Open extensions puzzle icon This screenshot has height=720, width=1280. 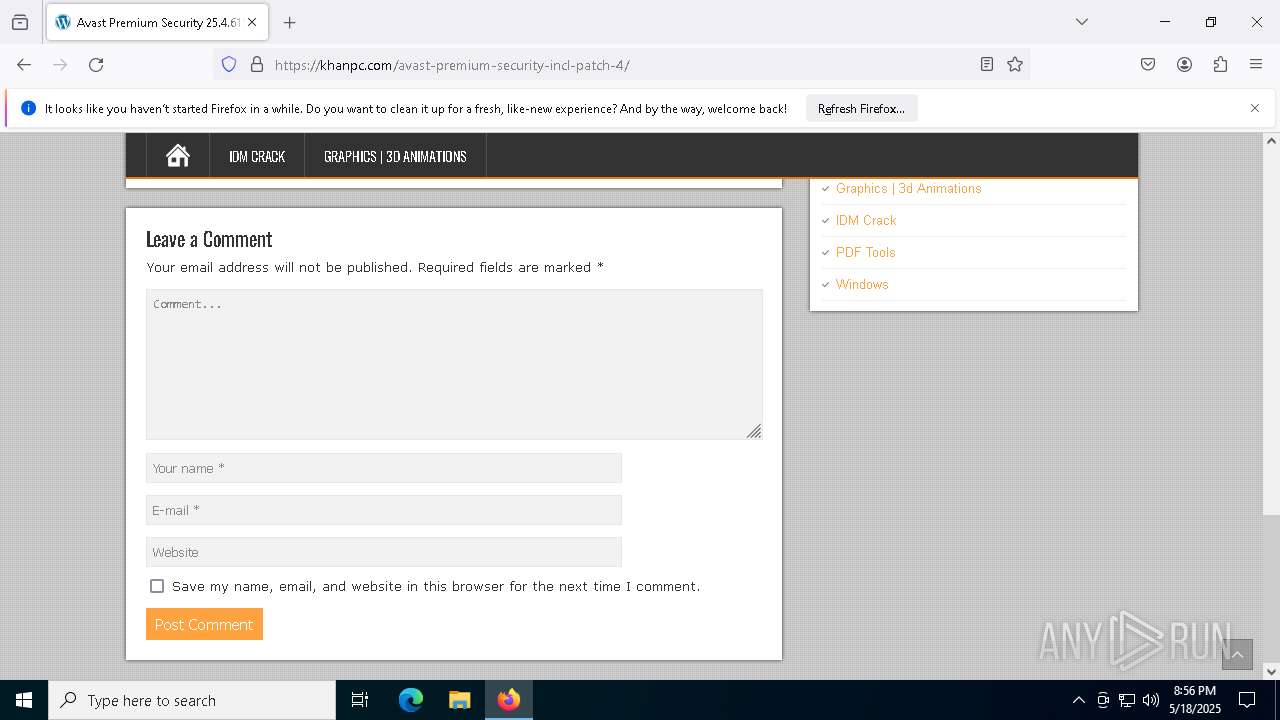[1220, 64]
